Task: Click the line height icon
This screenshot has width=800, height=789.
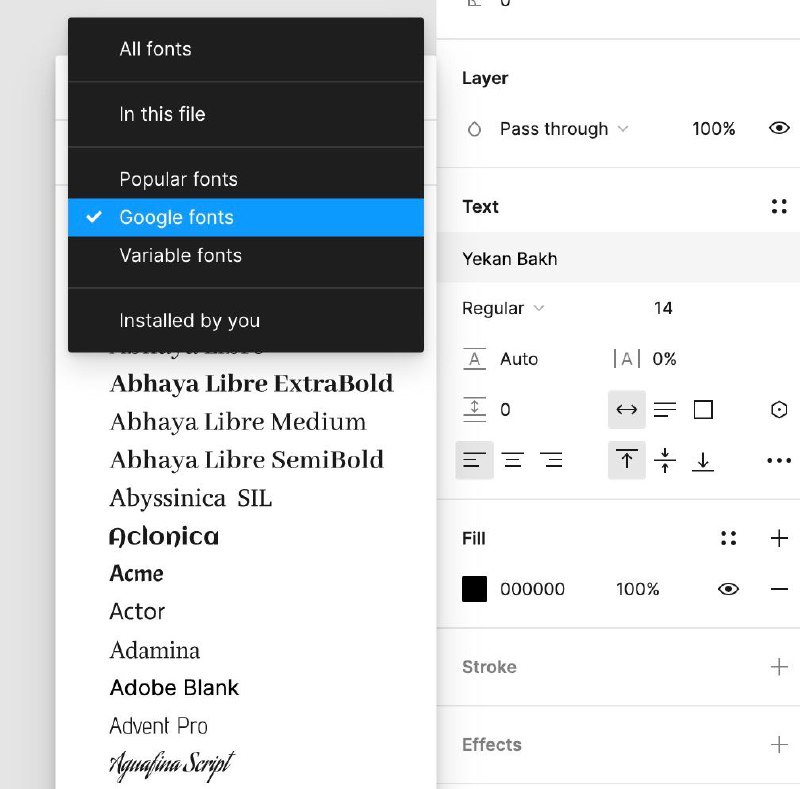Action: [x=474, y=359]
